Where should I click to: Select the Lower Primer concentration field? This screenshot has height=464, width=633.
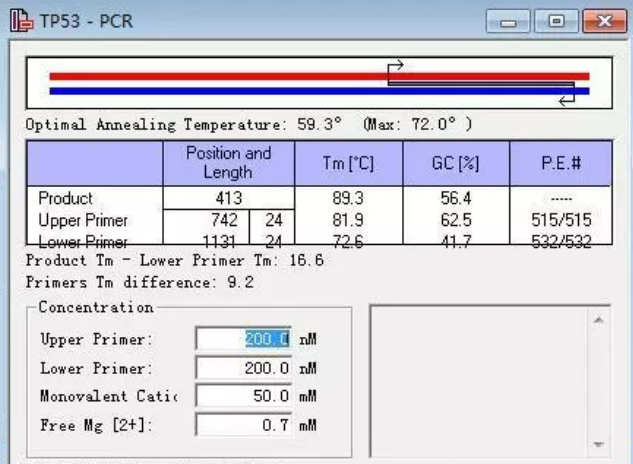[x=243, y=367]
